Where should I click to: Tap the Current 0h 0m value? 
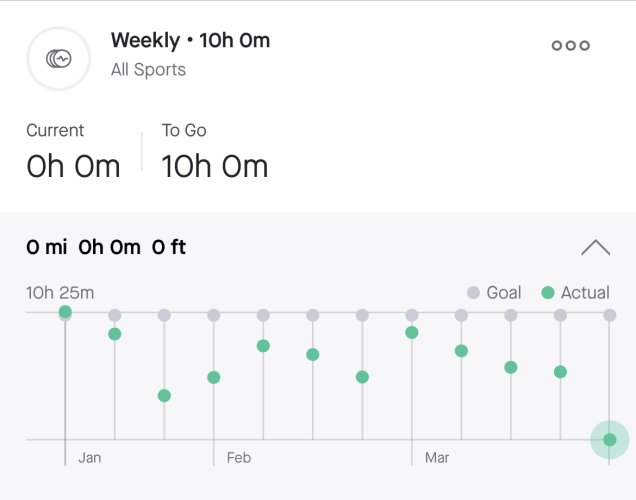[73, 167]
